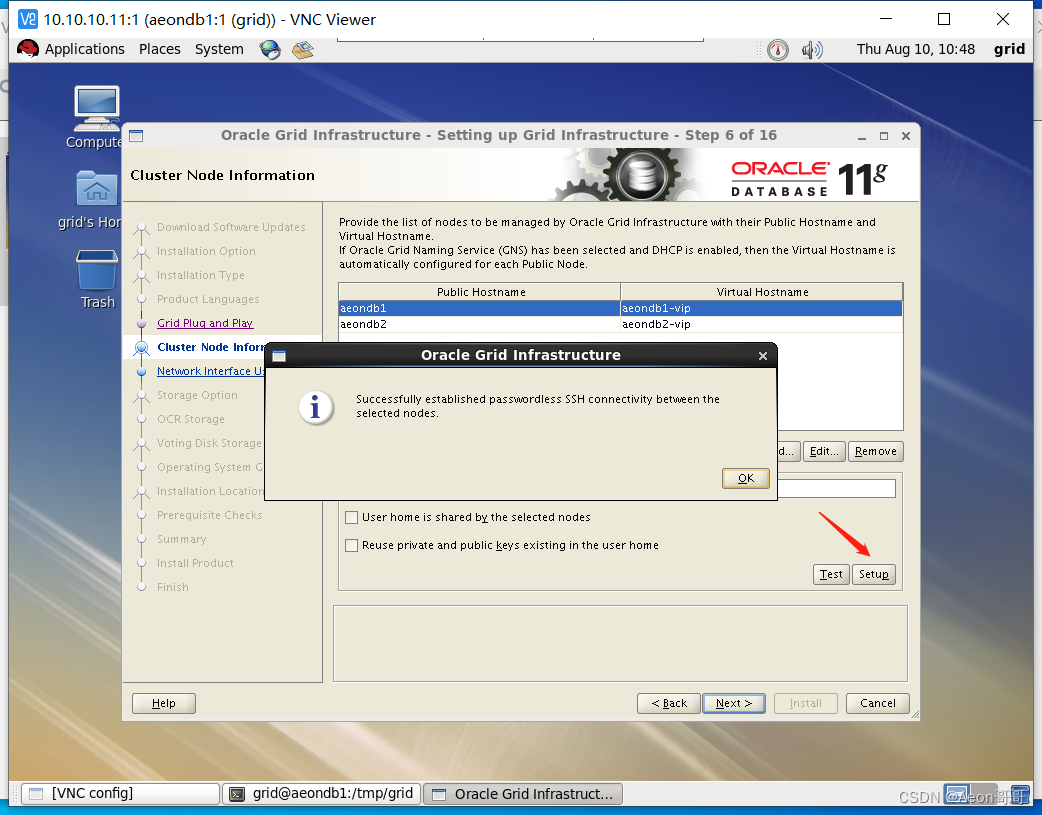The image size is (1042, 815).
Task: Check 'User home is shared by the selected nodes'
Action: (352, 517)
